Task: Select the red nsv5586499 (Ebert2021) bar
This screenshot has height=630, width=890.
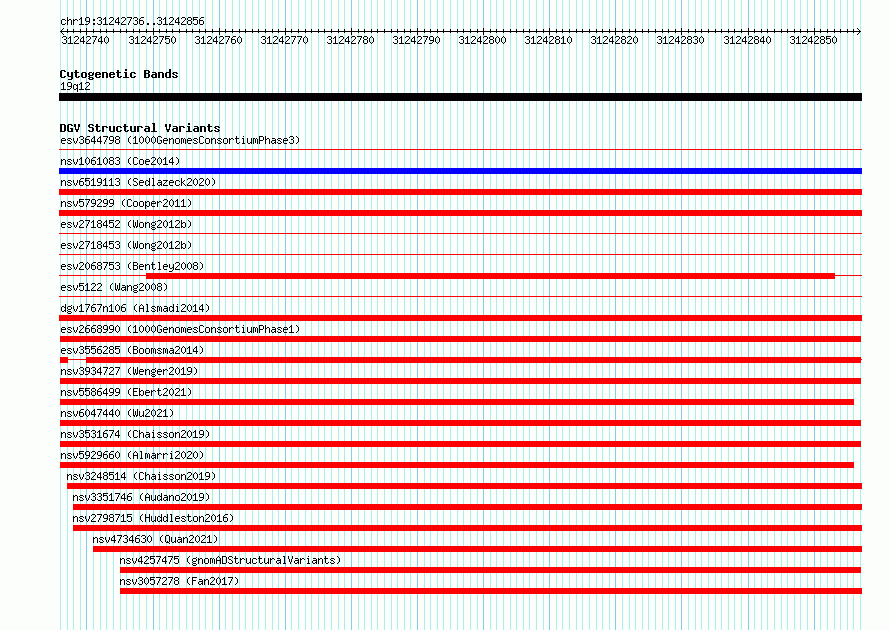Action: (456, 402)
